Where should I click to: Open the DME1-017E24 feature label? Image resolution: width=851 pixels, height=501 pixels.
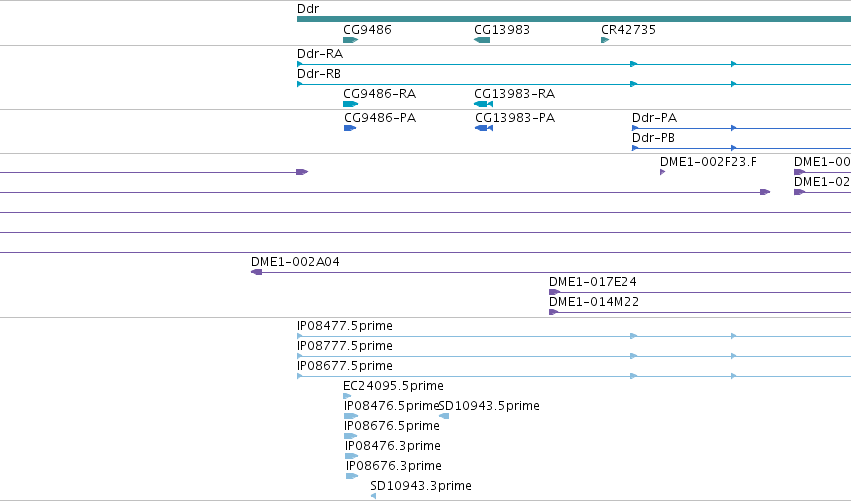pos(593,282)
